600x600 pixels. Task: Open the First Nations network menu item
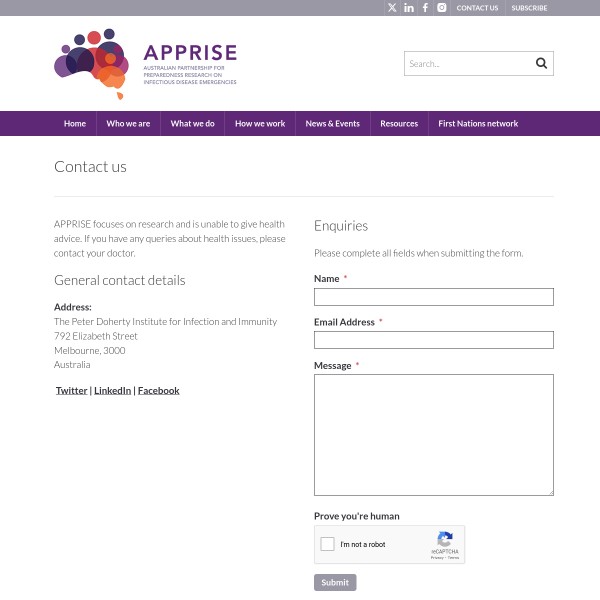coord(478,124)
